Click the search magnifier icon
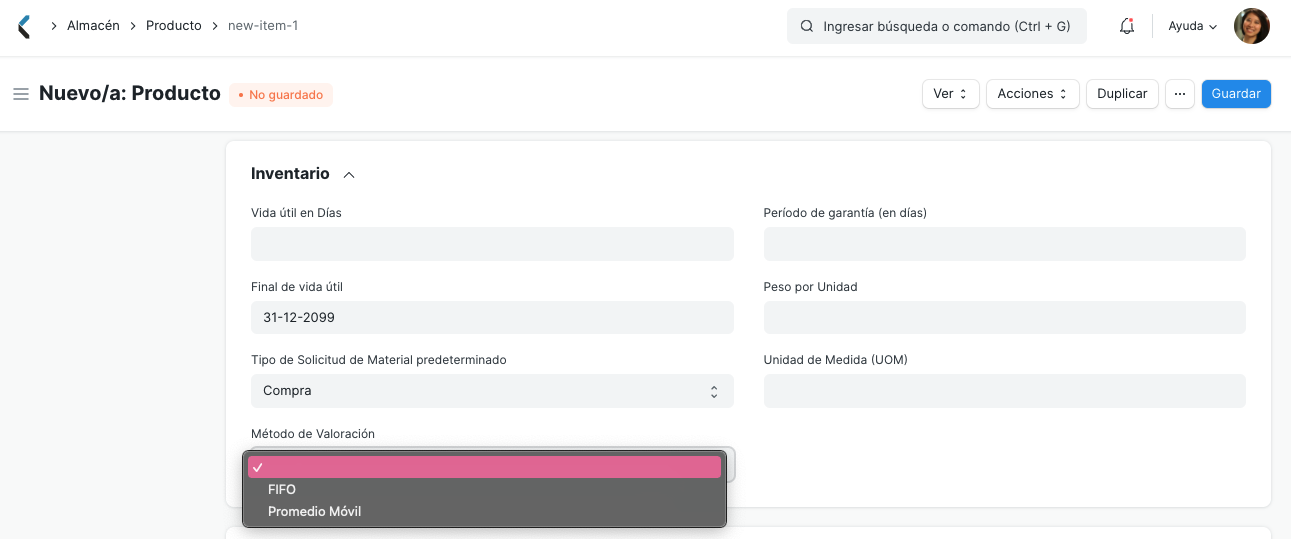Screen dimensions: 1291x539 pyautogui.click(x=806, y=26)
